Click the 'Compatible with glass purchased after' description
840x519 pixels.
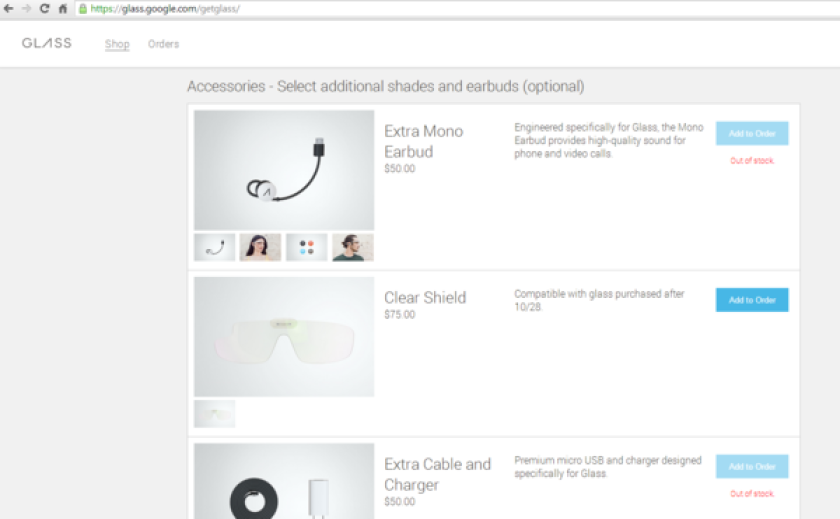coord(599,300)
